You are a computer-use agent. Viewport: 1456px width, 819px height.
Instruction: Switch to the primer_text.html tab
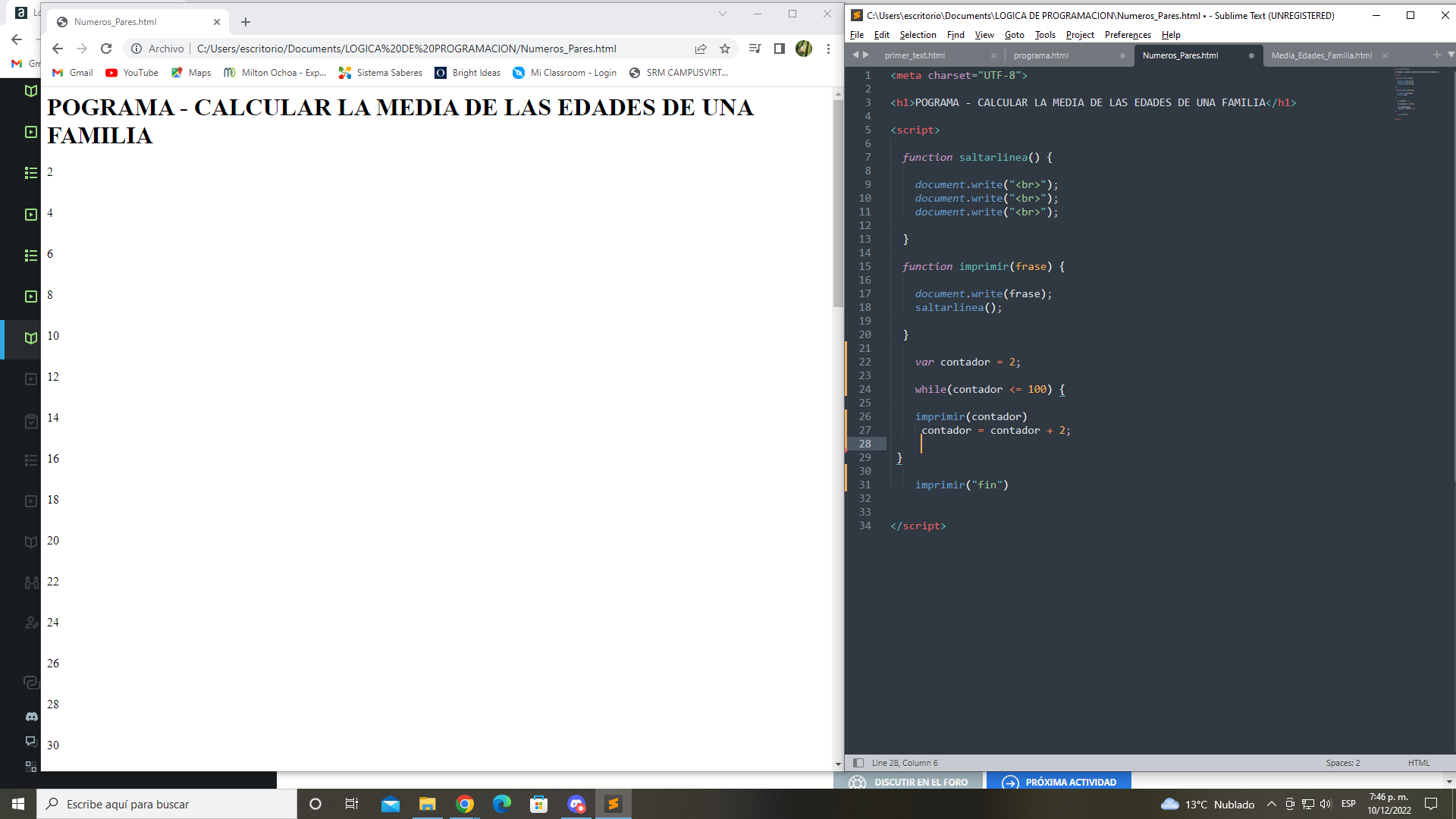point(915,55)
